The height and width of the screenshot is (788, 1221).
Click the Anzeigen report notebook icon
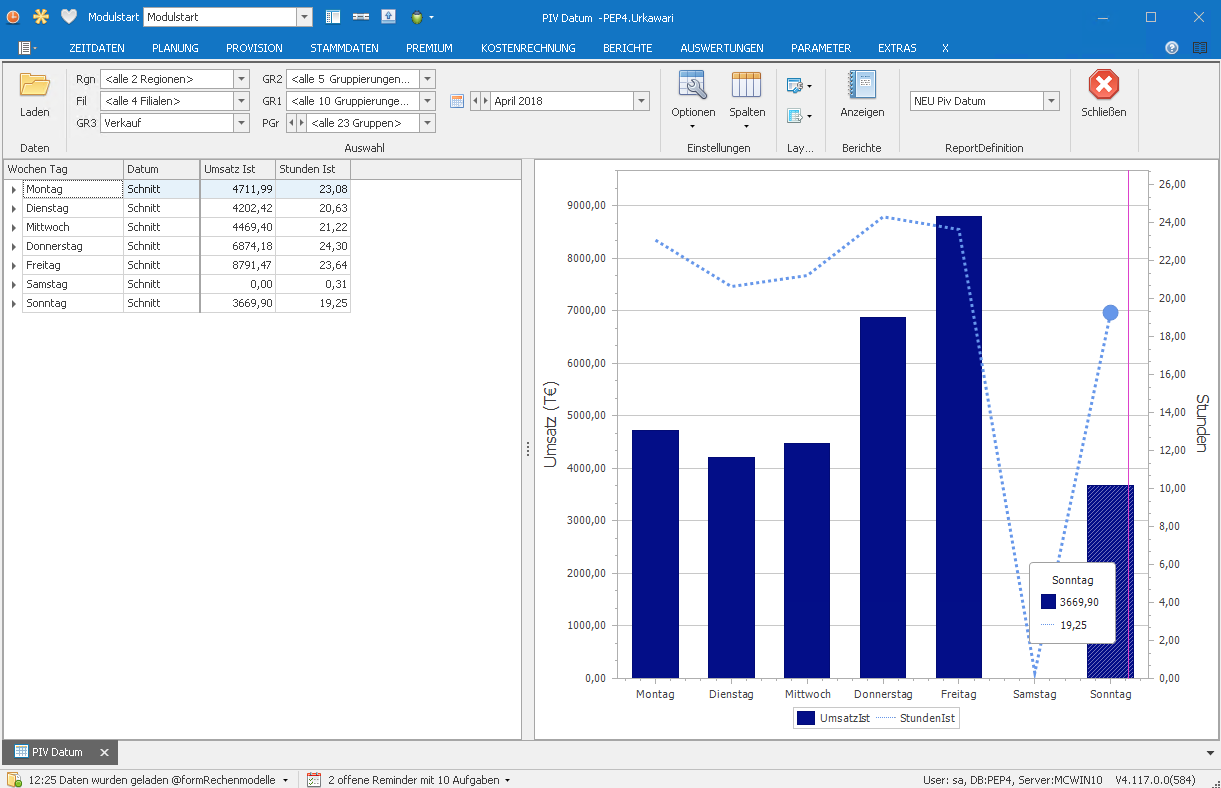click(861, 86)
